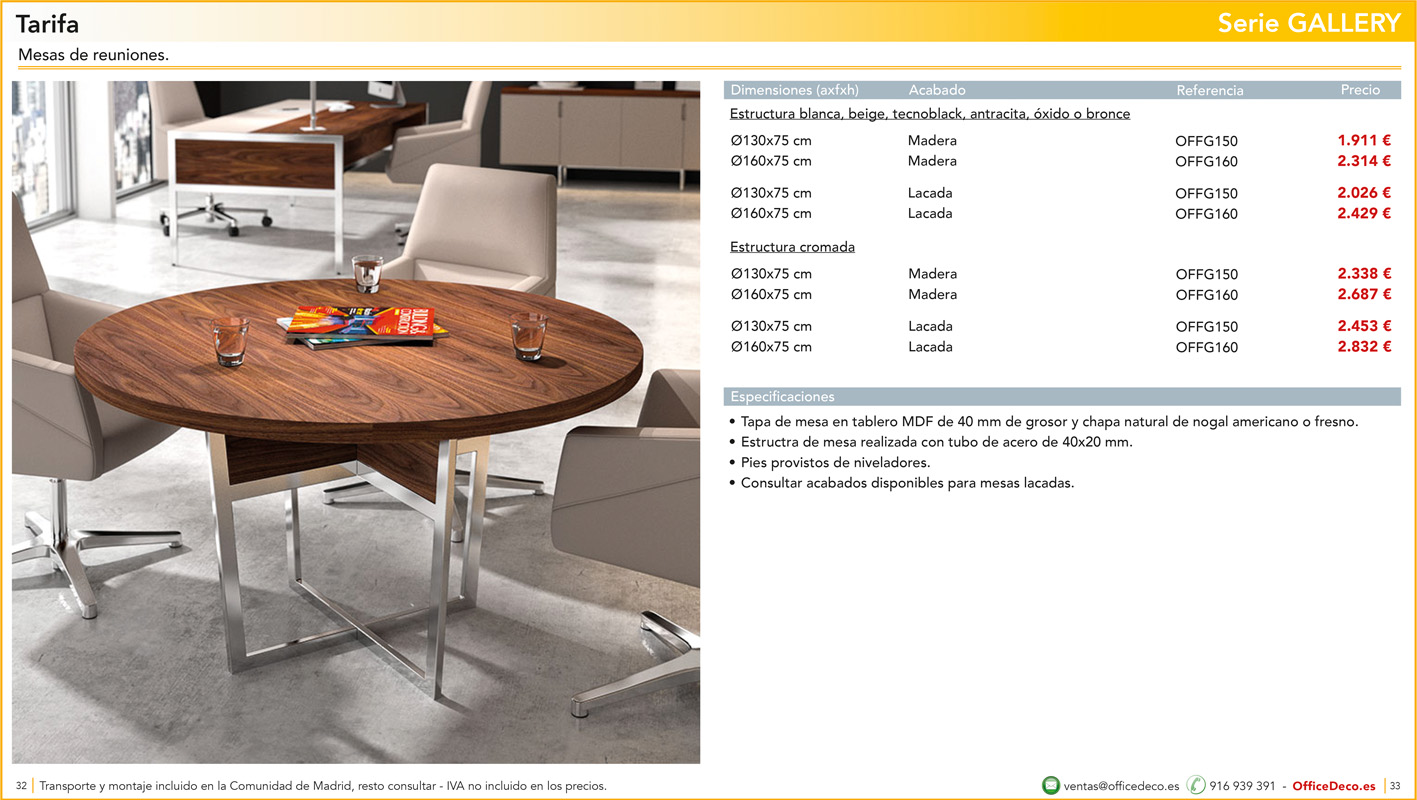The height and width of the screenshot is (800, 1417).
Task: Select the Serie GALLERY header title
Action: pyautogui.click(x=1309, y=24)
